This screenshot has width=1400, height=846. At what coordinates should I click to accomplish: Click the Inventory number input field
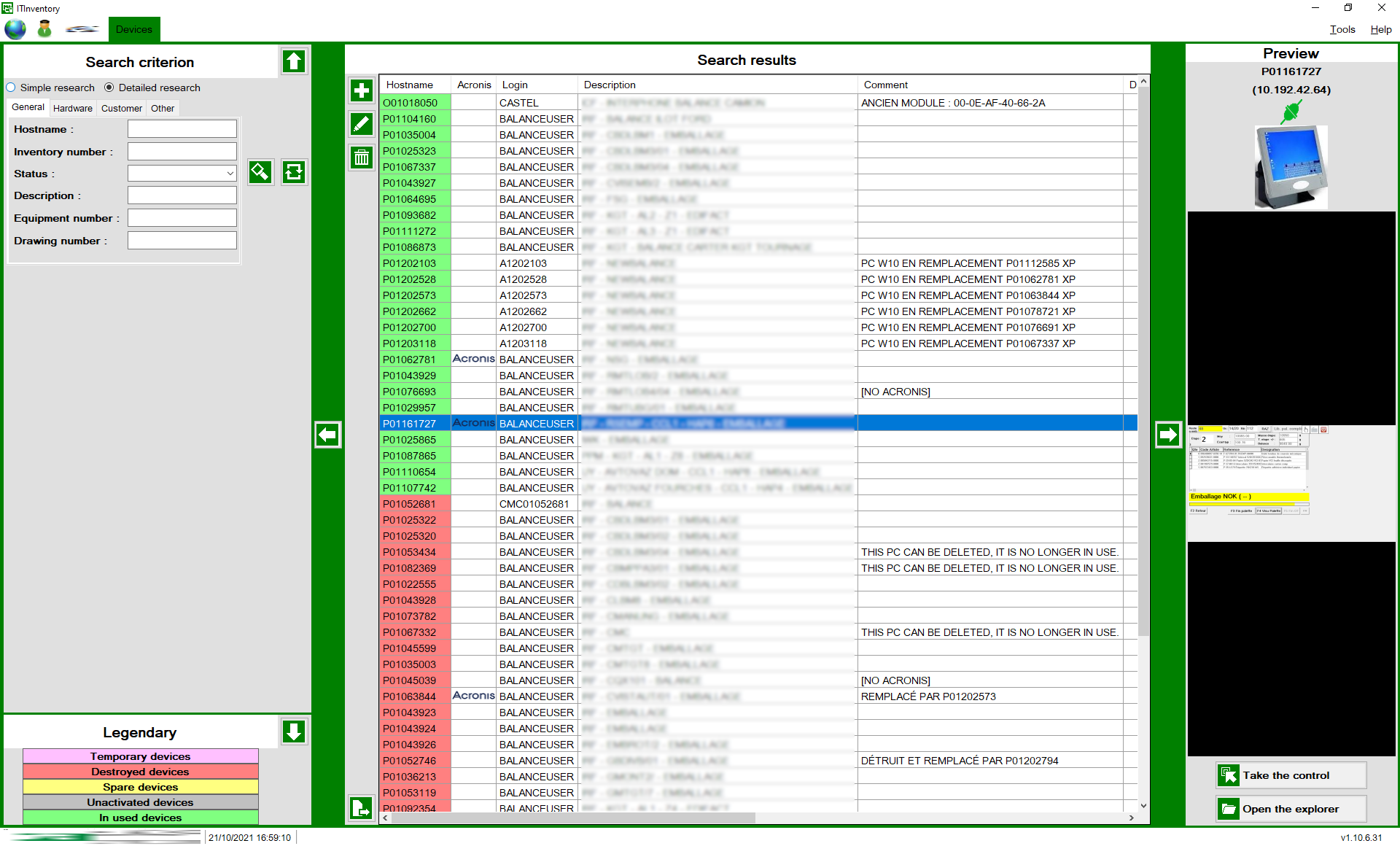(182, 152)
